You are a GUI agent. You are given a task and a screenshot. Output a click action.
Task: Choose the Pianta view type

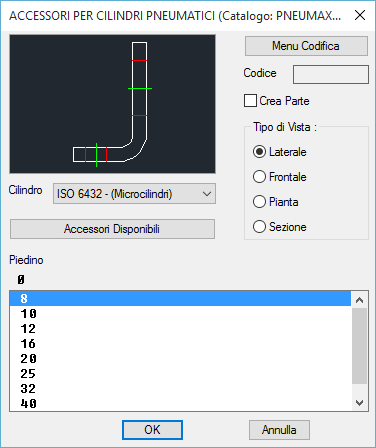click(x=259, y=202)
